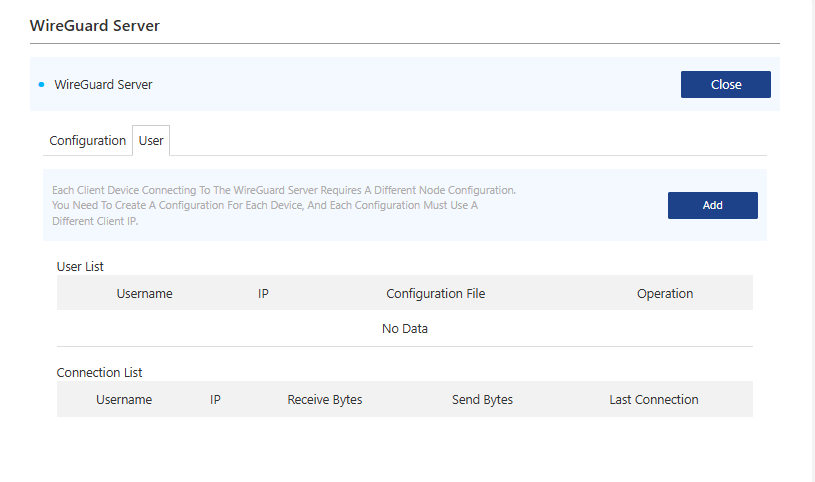Click the Username header in User List
This screenshot has width=815, height=482.
144,293
